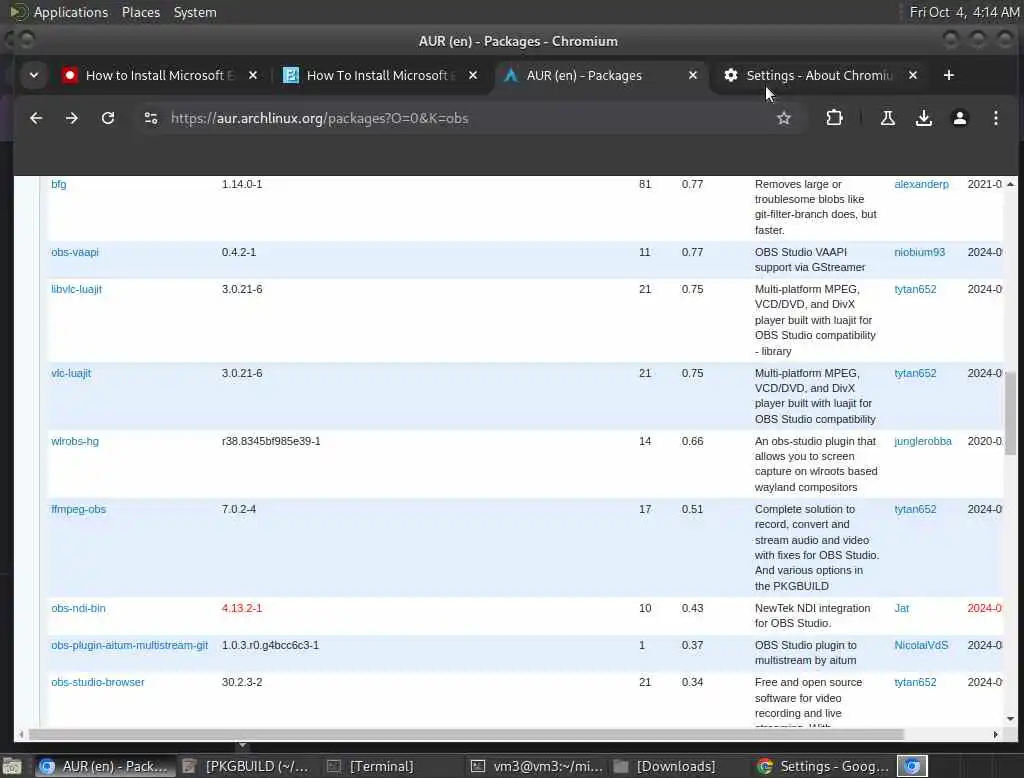Bookmark this page with the star icon

(x=784, y=118)
